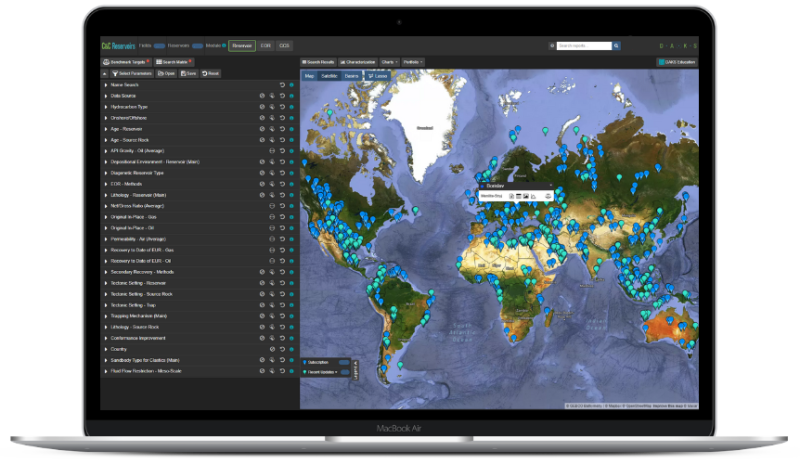Switch to the EOR module tab
The height and width of the screenshot is (464, 800).
pyautogui.click(x=264, y=46)
